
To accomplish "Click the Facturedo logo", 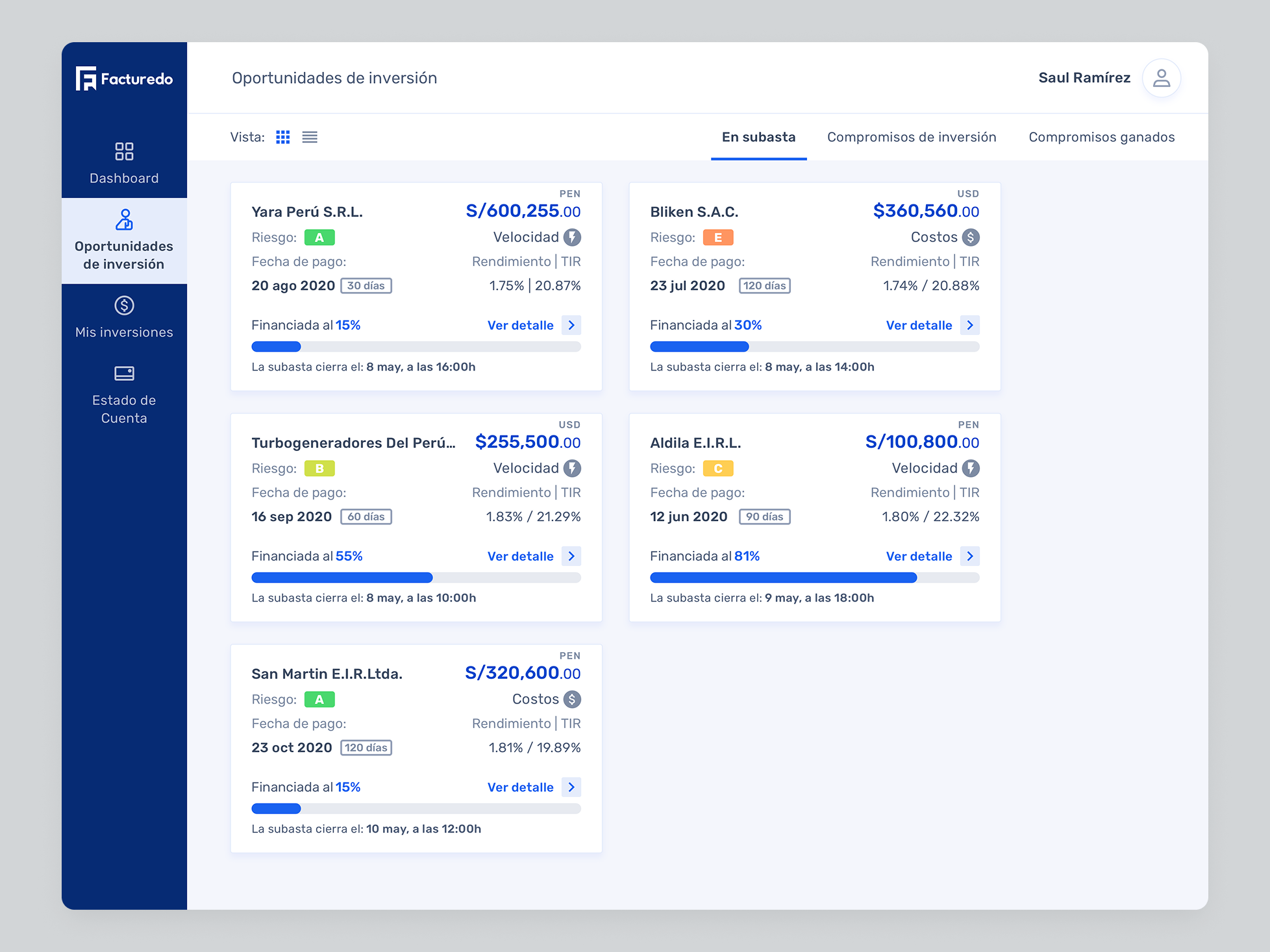I will [124, 79].
